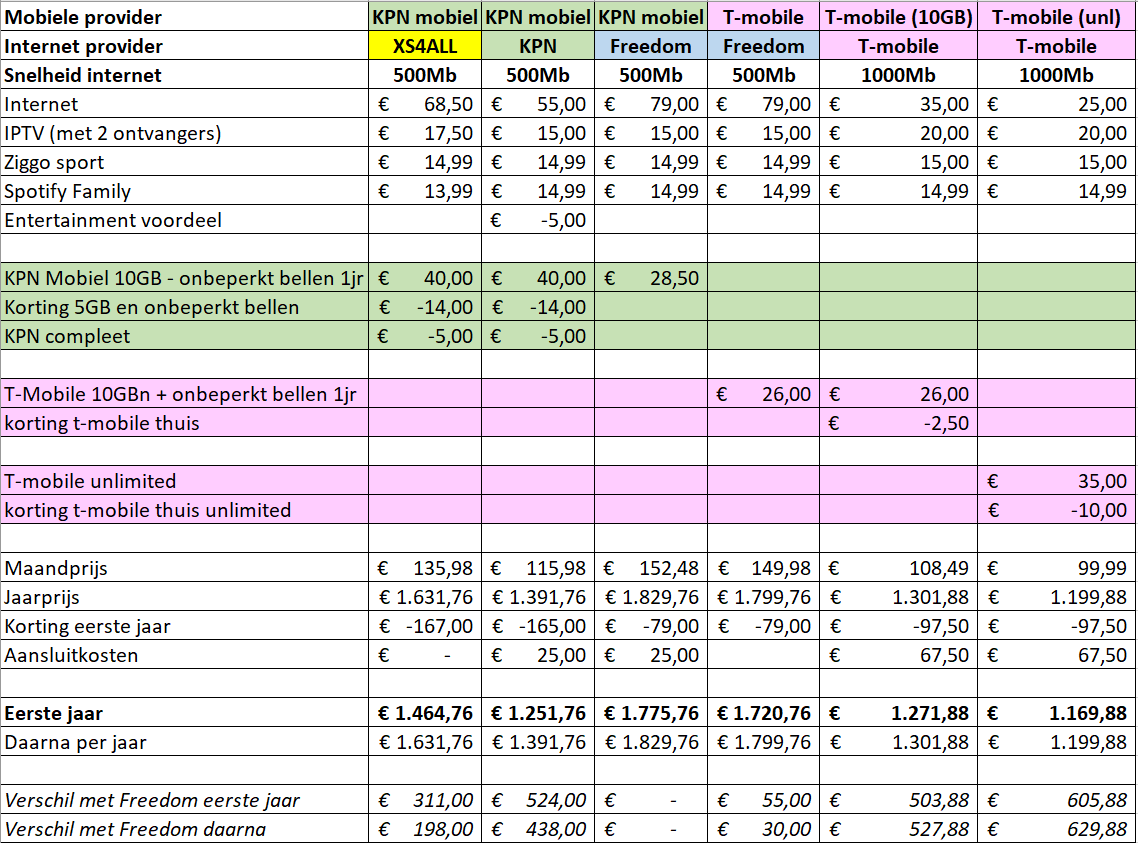This screenshot has height=843, width=1138.
Task: Select the -10,00 korting unlimited cell
Action: click(x=1057, y=510)
